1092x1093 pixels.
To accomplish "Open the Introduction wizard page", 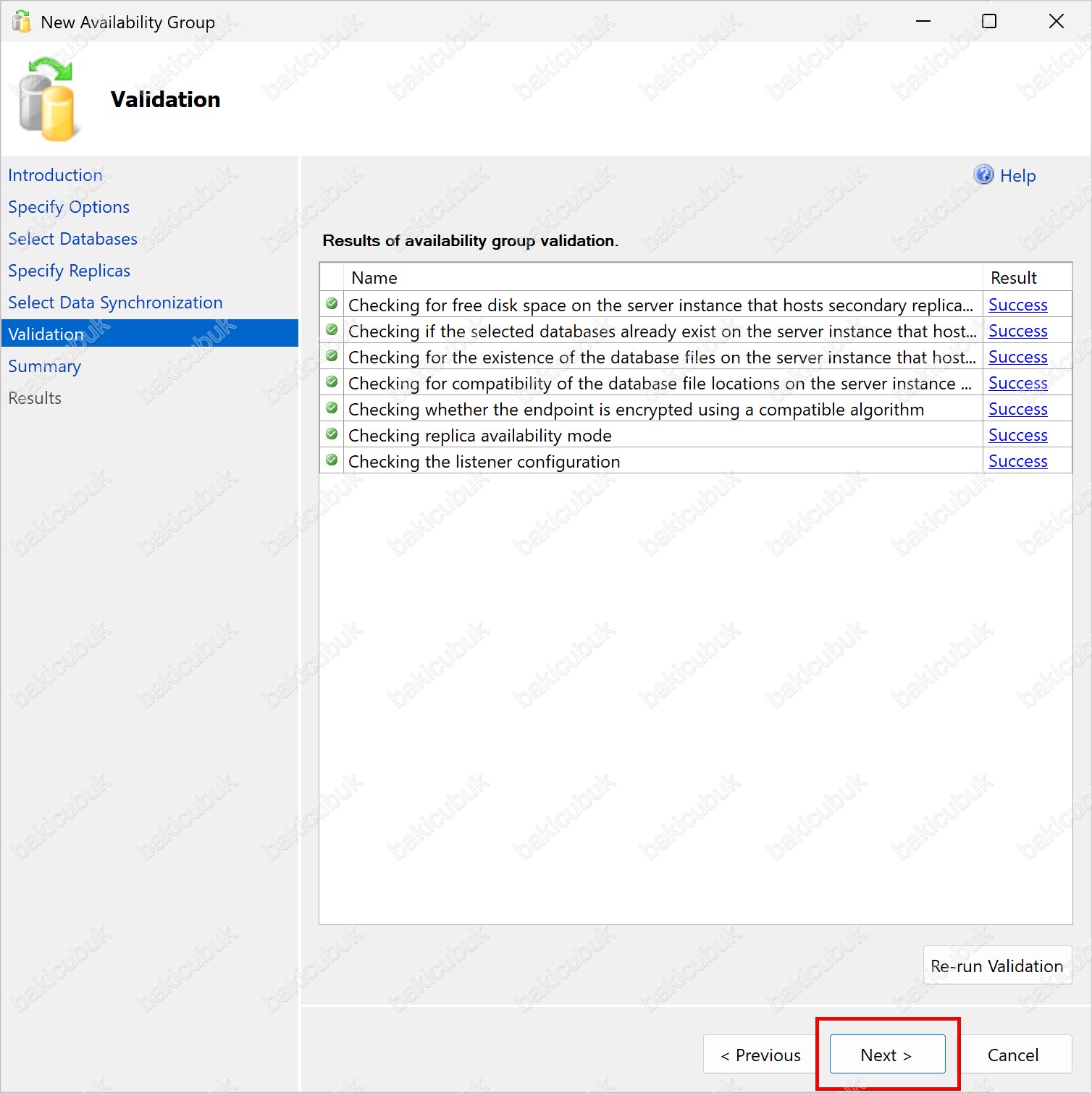I will point(55,175).
